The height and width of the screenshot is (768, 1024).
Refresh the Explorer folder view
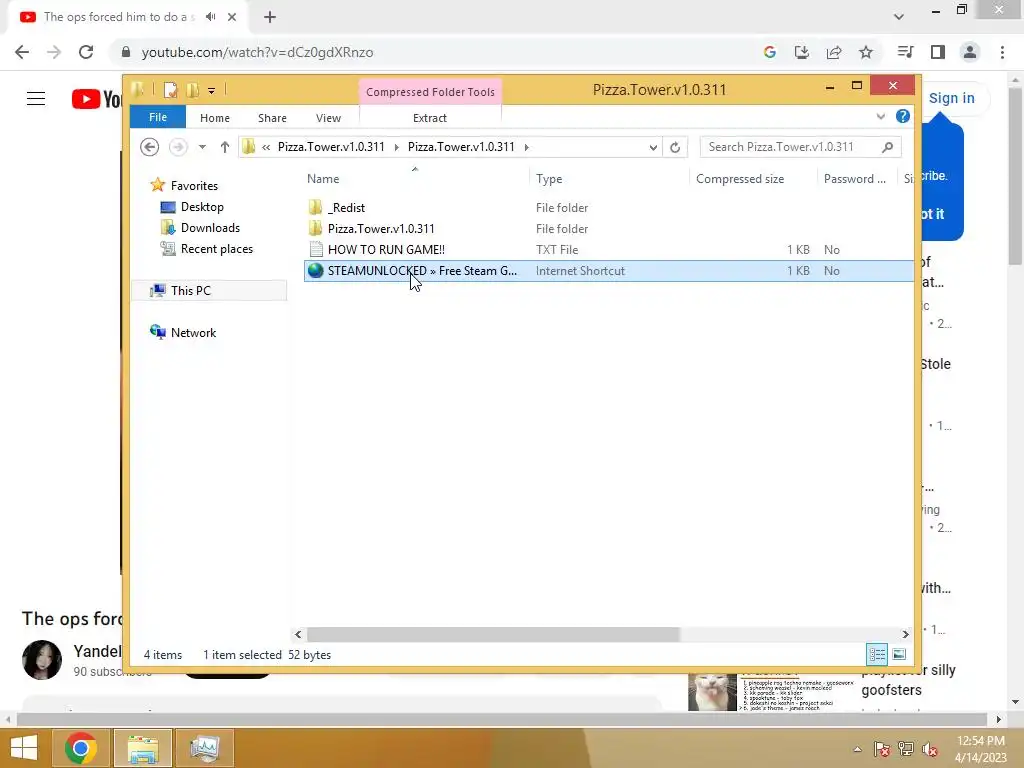coord(675,147)
